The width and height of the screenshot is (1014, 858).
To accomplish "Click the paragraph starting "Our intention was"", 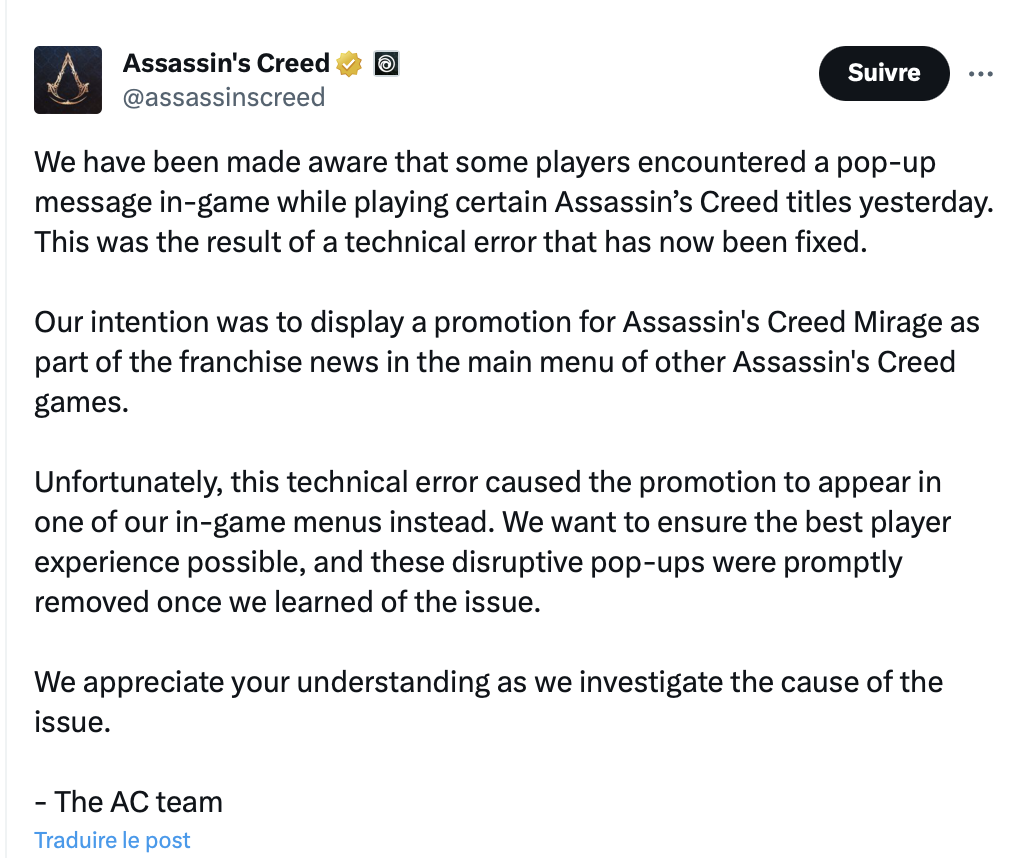I will tap(507, 362).
